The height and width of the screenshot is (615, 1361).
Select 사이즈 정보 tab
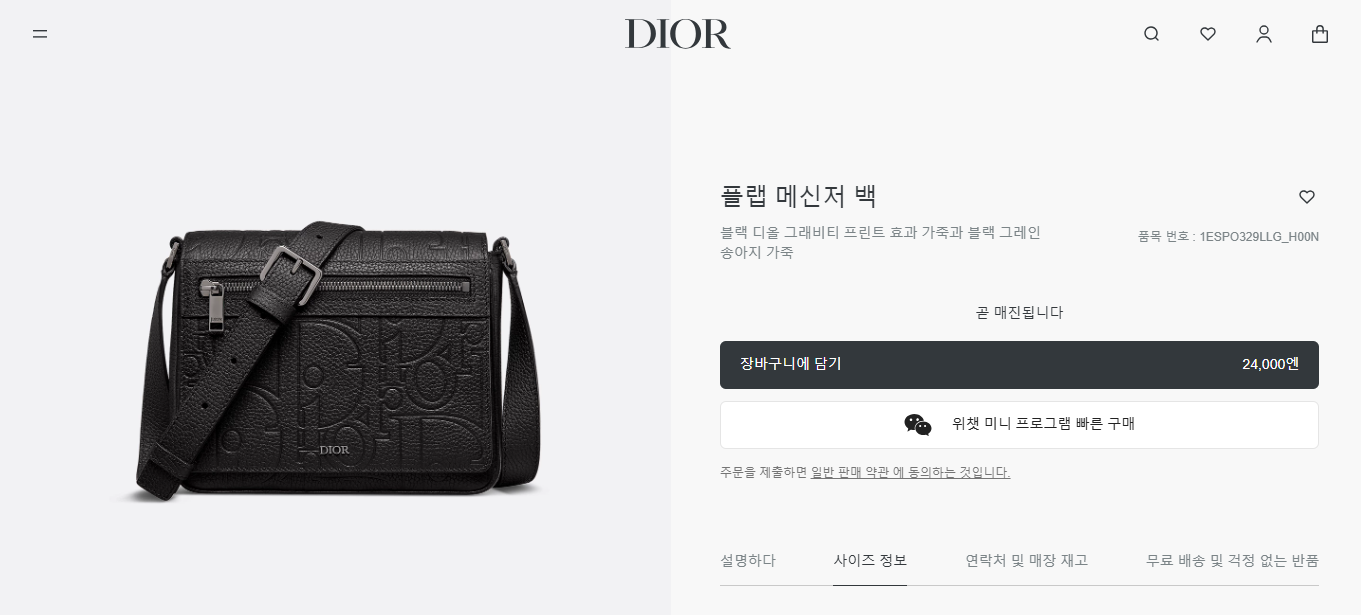coord(870,561)
